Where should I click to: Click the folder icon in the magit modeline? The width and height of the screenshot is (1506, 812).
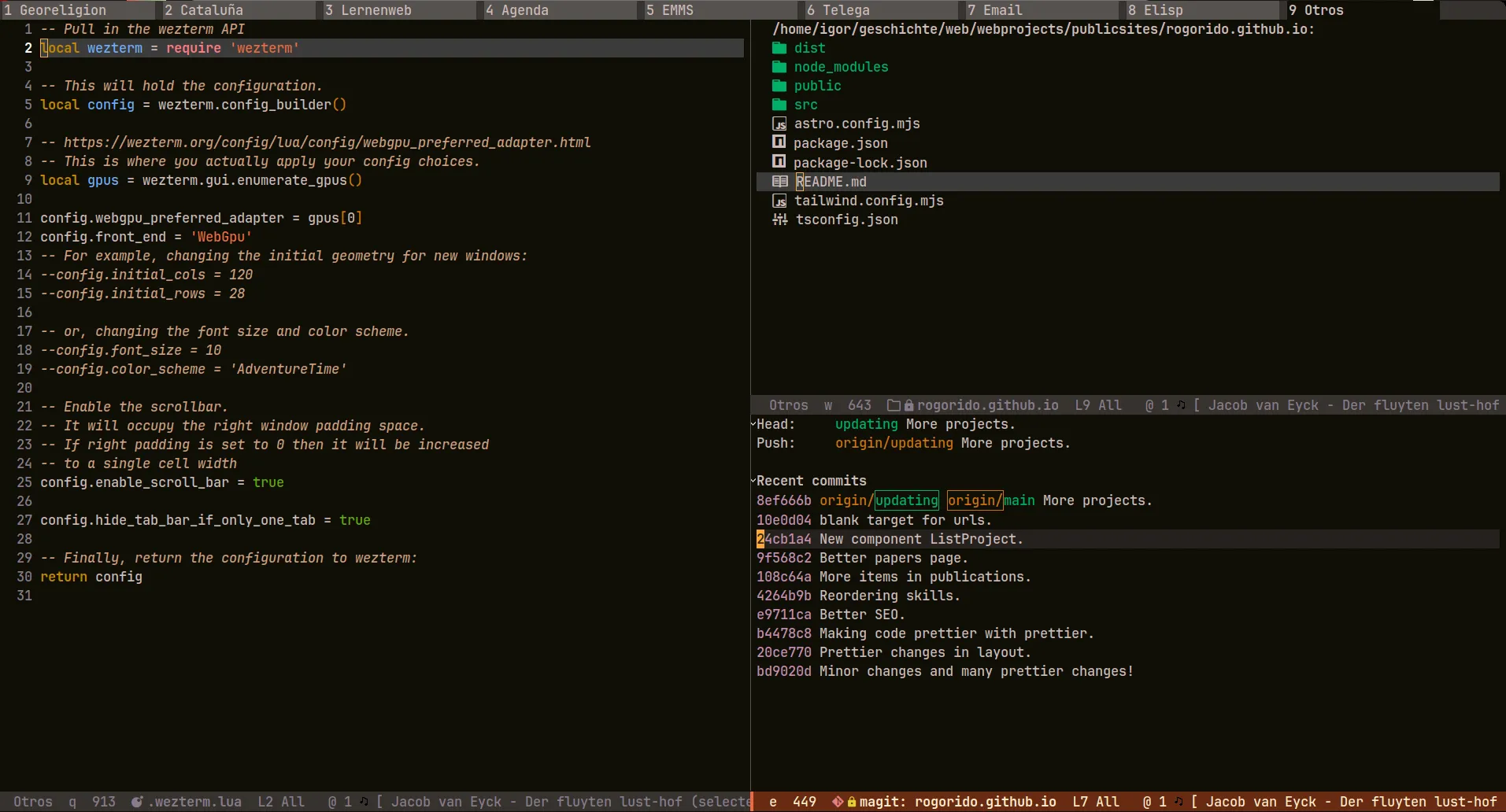(x=893, y=405)
